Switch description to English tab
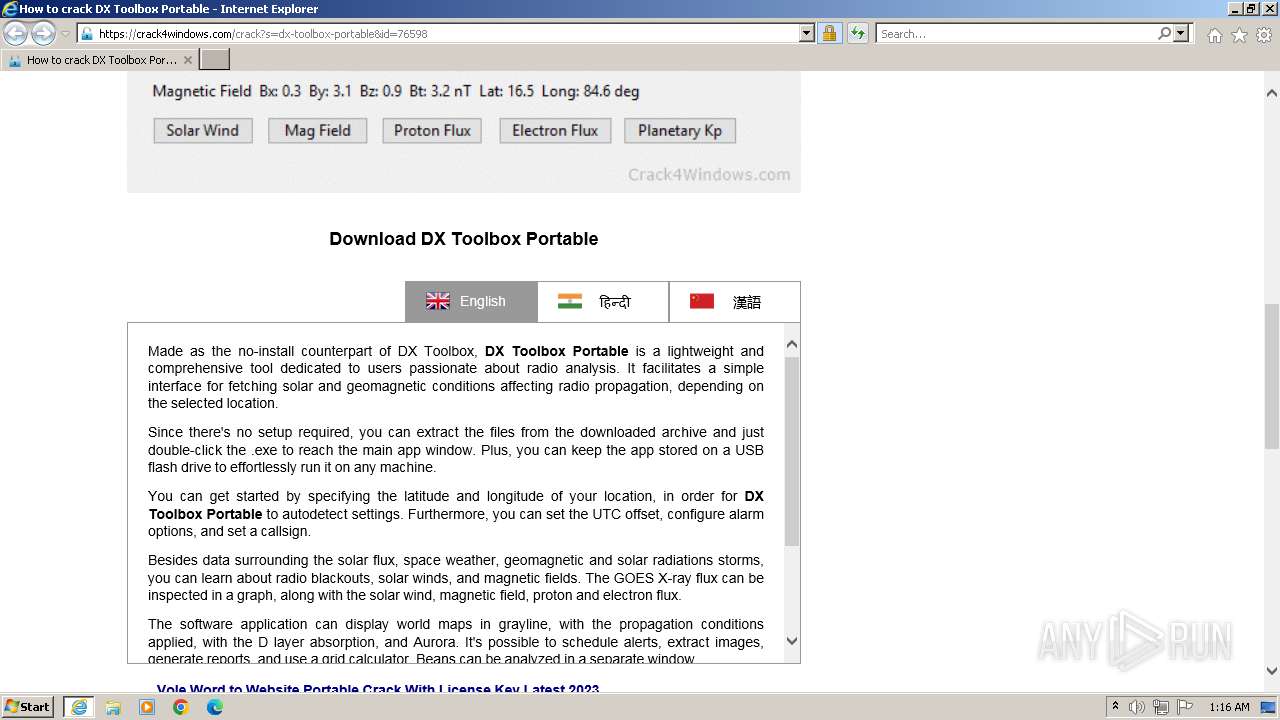Image resolution: width=1280 pixels, height=720 pixels. (x=471, y=301)
